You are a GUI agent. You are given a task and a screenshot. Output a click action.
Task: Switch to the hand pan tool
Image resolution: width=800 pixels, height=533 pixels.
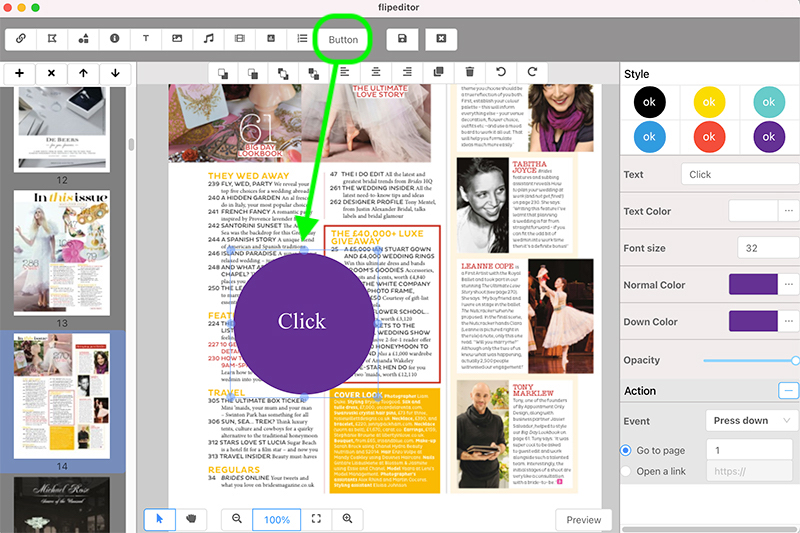click(x=191, y=519)
